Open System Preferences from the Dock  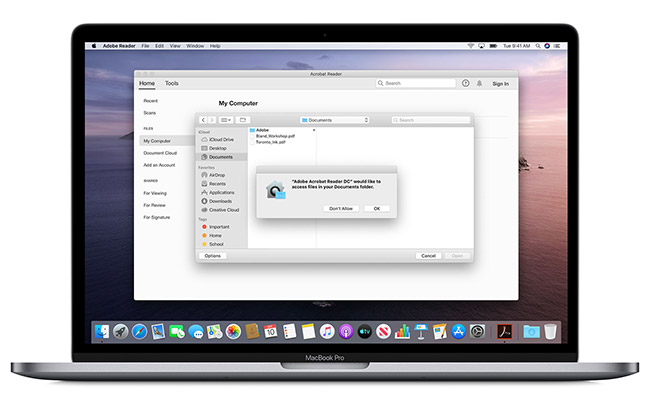coord(478,331)
